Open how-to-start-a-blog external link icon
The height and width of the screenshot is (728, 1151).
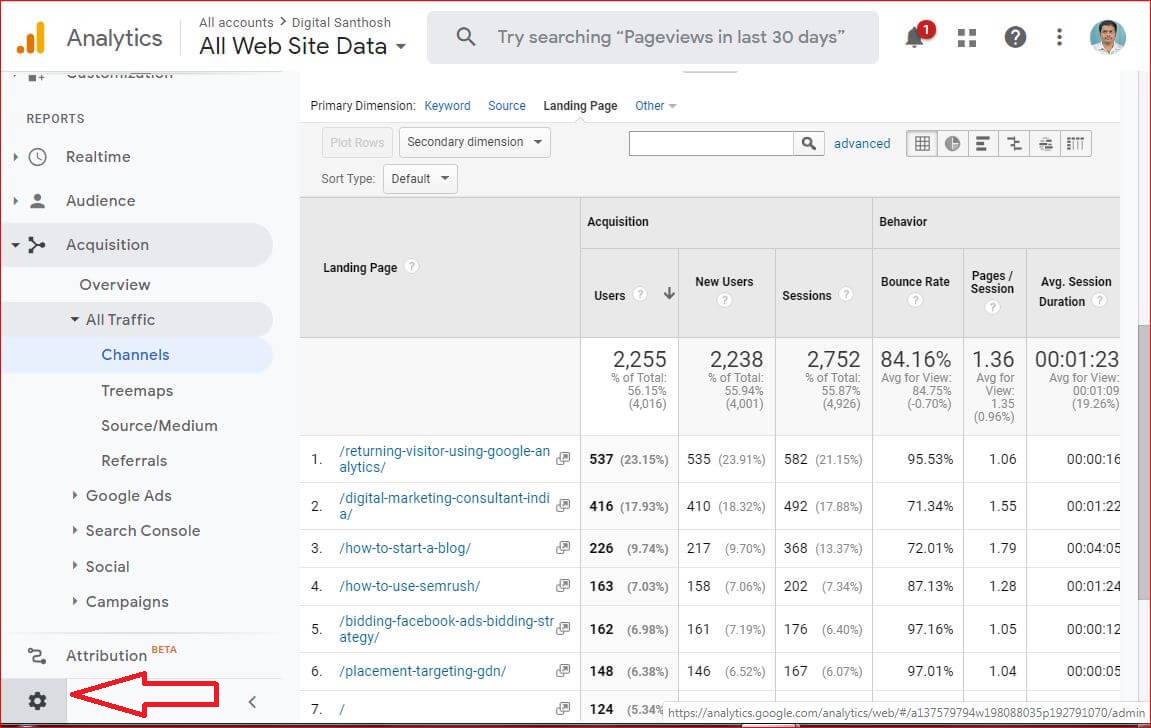(563, 547)
